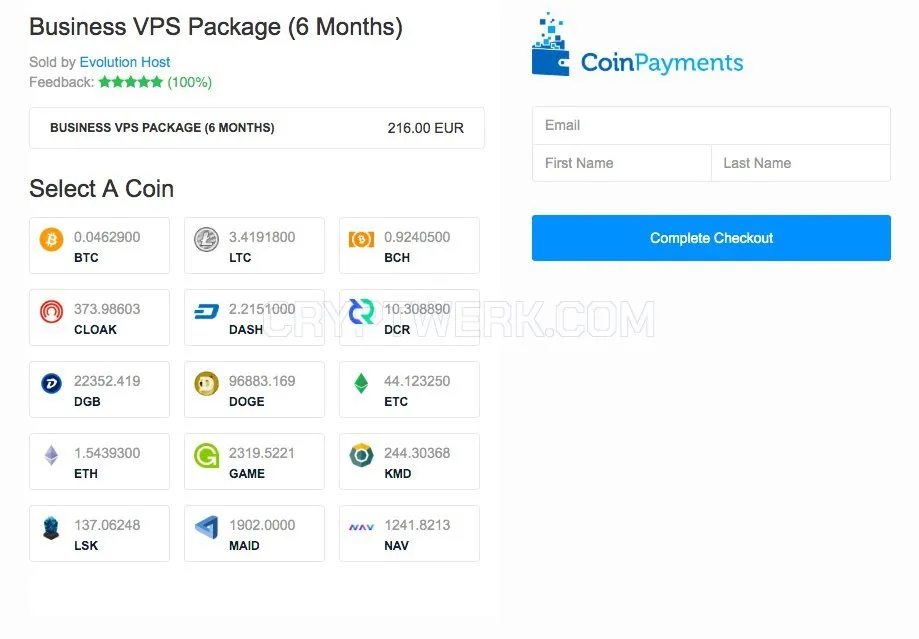Click the Business VPS Package page title
Viewport: 919px width, 639px height.
(216, 27)
